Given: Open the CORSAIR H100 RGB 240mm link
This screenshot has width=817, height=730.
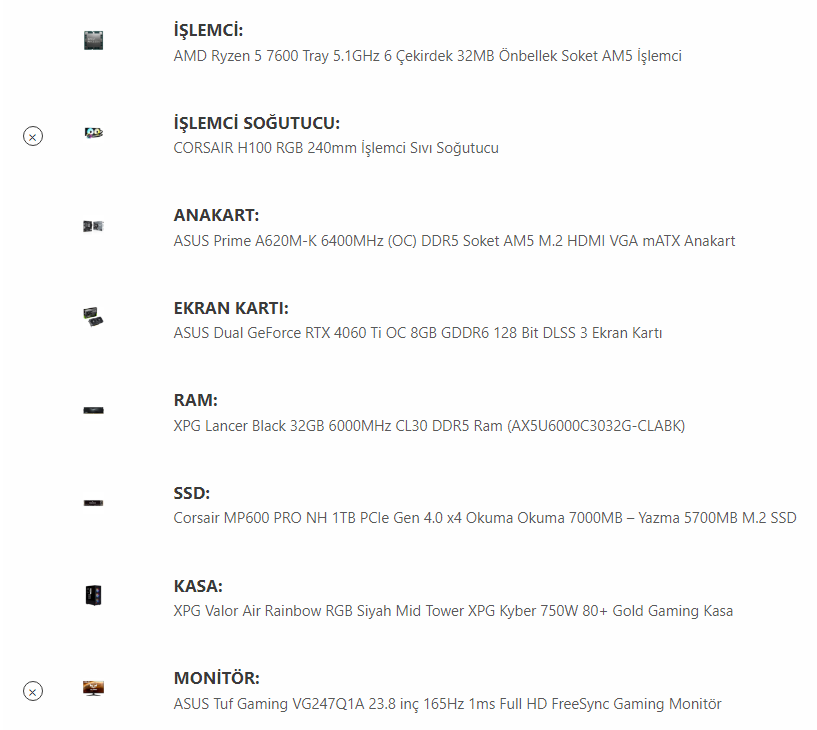Looking at the screenshot, I should 336,148.
